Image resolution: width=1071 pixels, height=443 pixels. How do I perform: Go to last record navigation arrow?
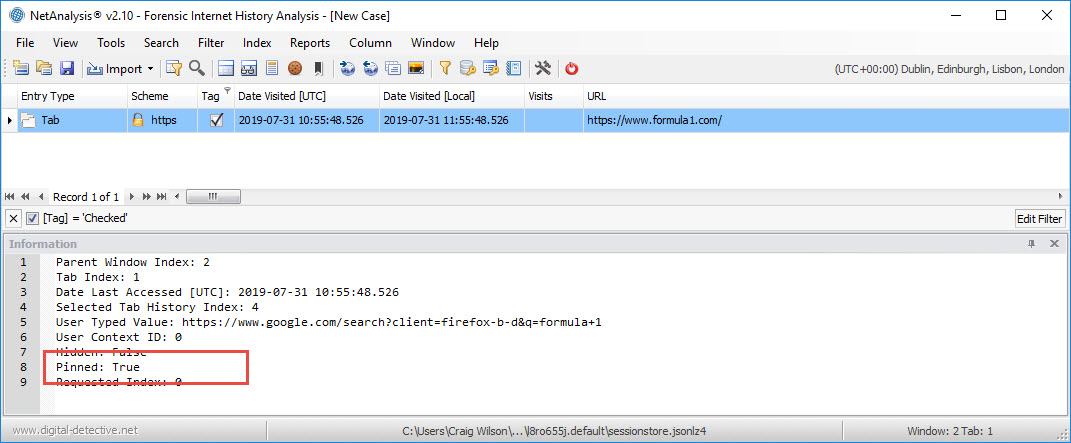point(162,197)
